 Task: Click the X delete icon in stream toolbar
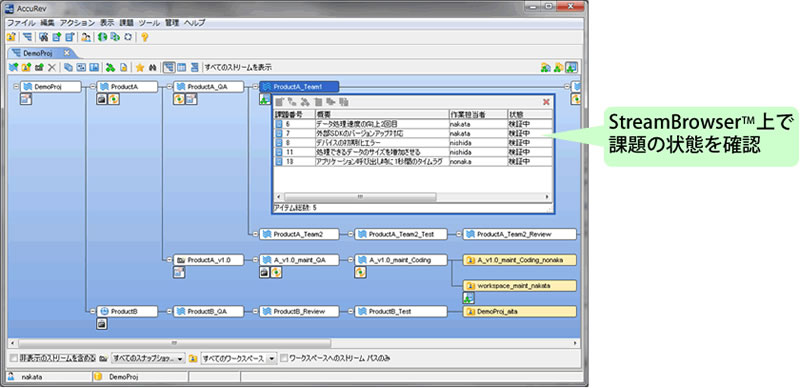(52, 67)
